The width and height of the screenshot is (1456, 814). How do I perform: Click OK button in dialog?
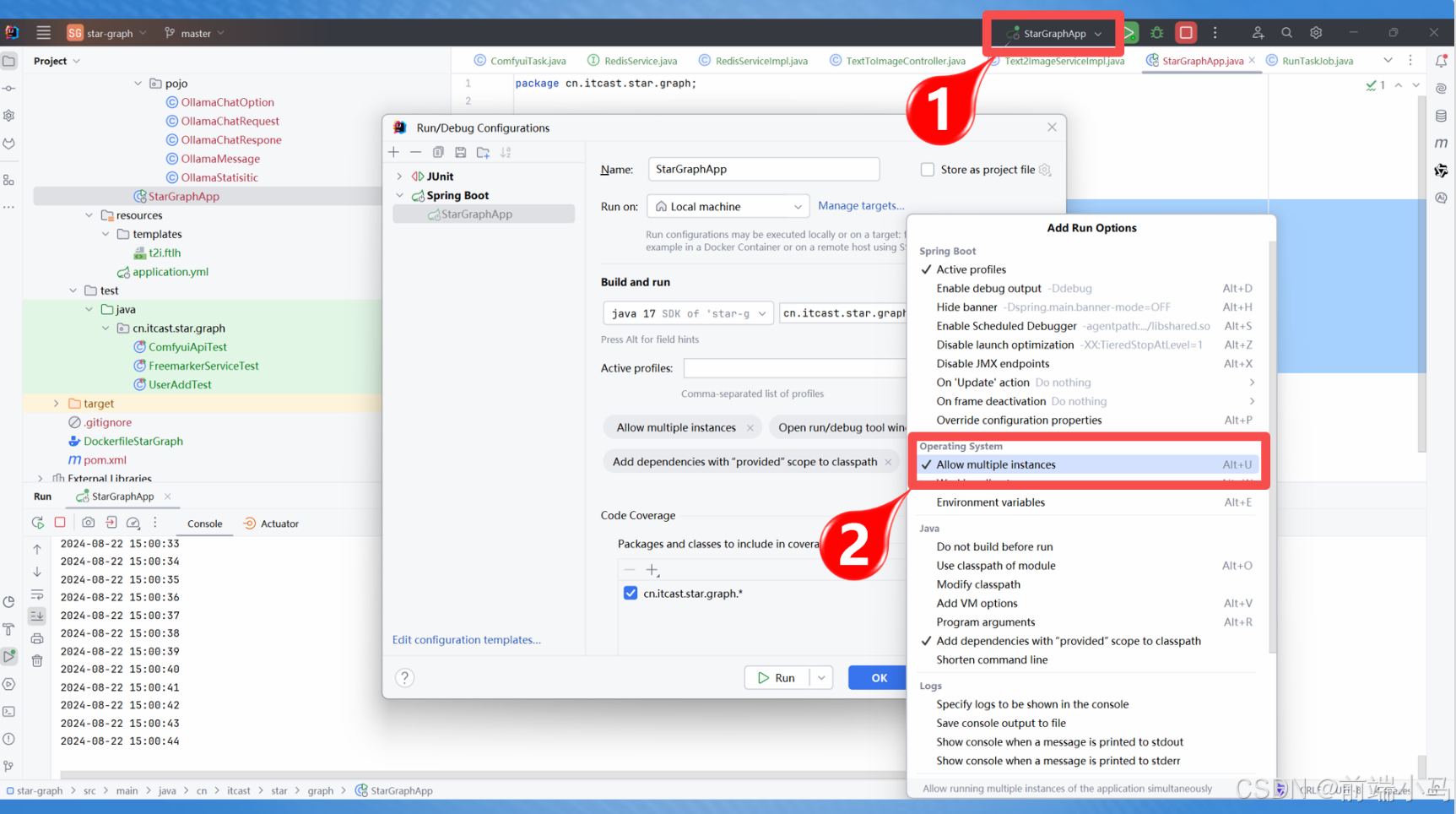(x=879, y=678)
